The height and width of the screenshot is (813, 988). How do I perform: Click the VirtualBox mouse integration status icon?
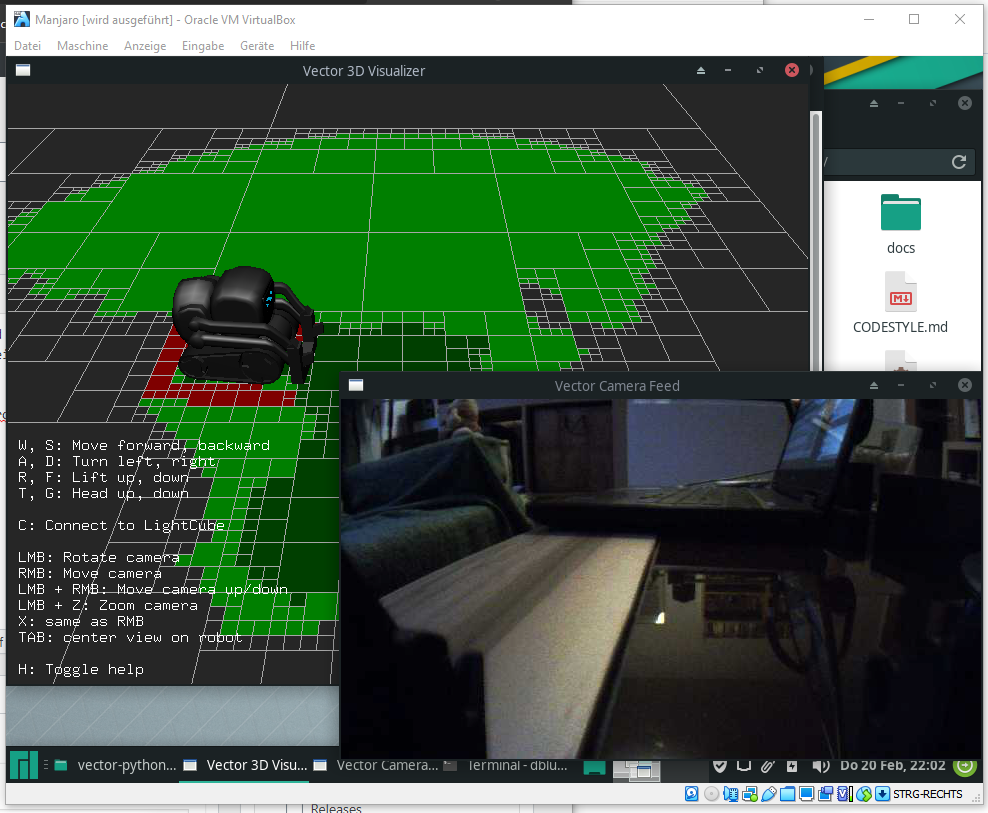pyautogui.click(x=864, y=794)
